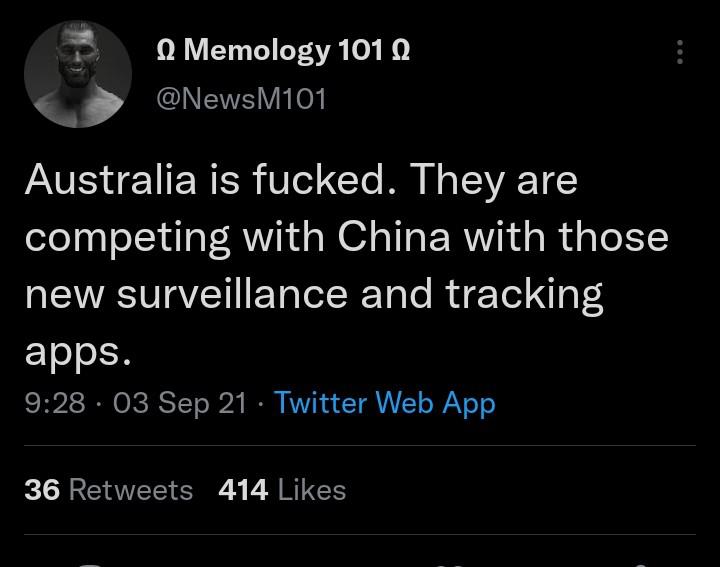720x567 pixels.
Task: Click the 9:28 timestamp
Action: coord(54,403)
